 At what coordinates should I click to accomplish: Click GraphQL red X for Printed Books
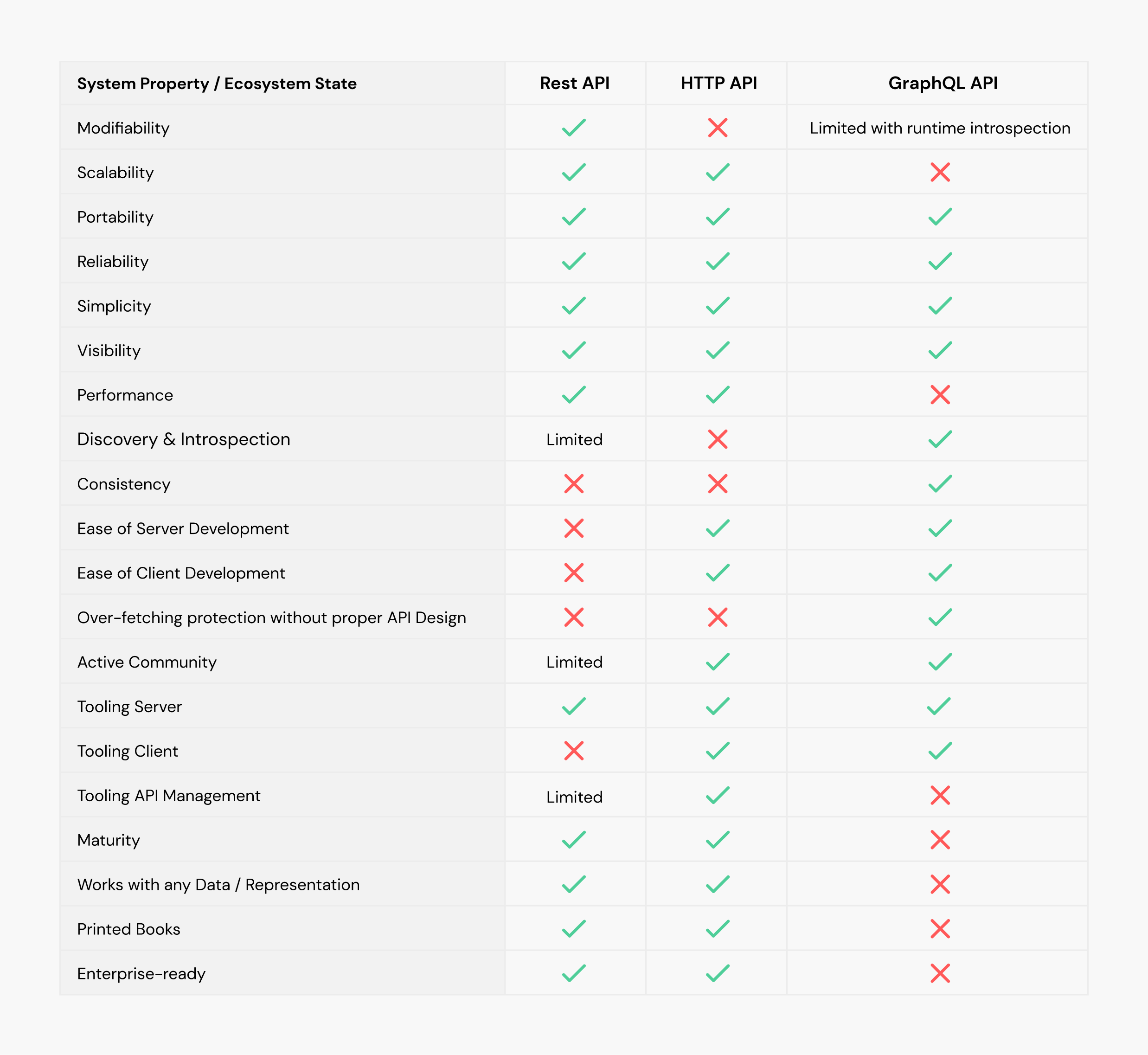[x=940, y=929]
